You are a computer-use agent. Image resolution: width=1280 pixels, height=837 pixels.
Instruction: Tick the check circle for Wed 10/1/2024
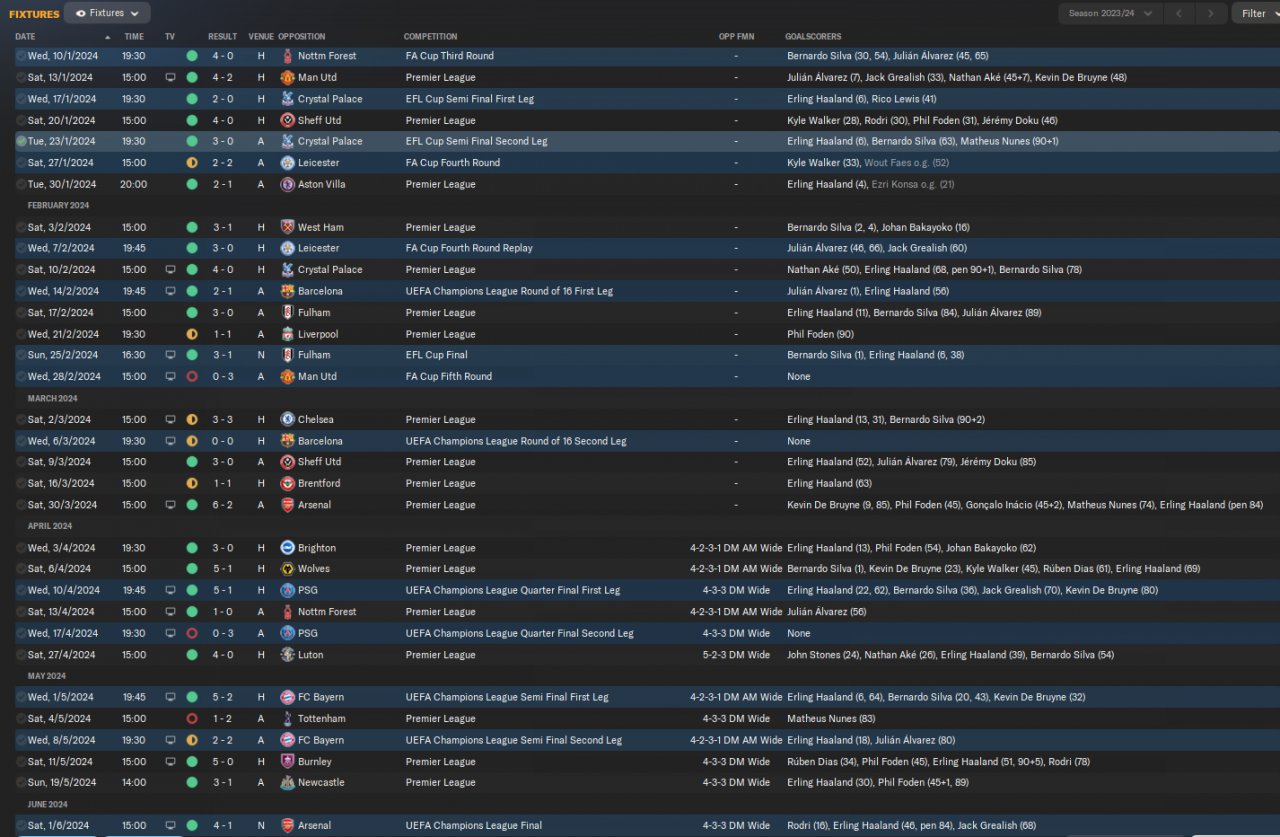tap(21, 56)
